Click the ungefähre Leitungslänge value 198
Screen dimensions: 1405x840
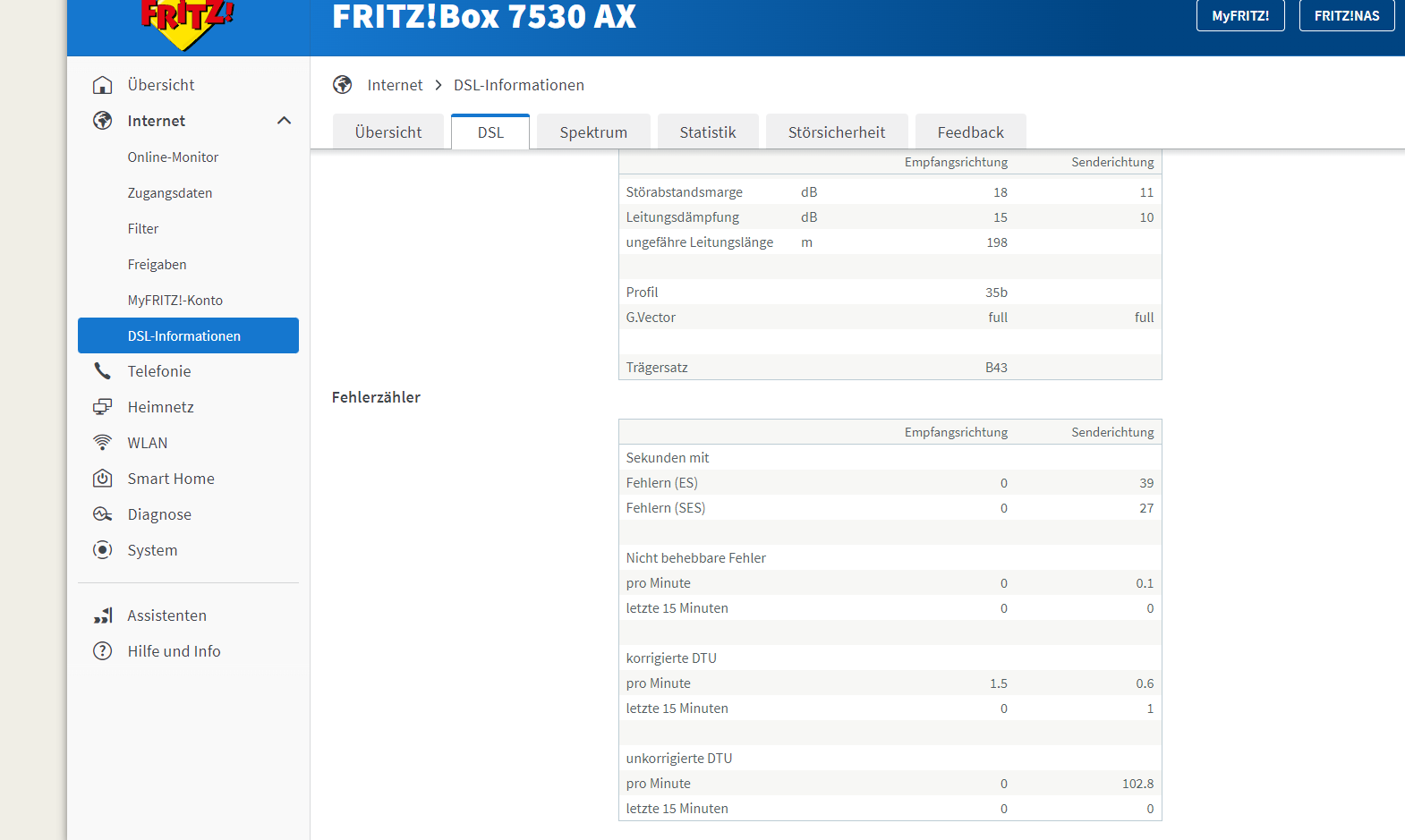tap(997, 242)
